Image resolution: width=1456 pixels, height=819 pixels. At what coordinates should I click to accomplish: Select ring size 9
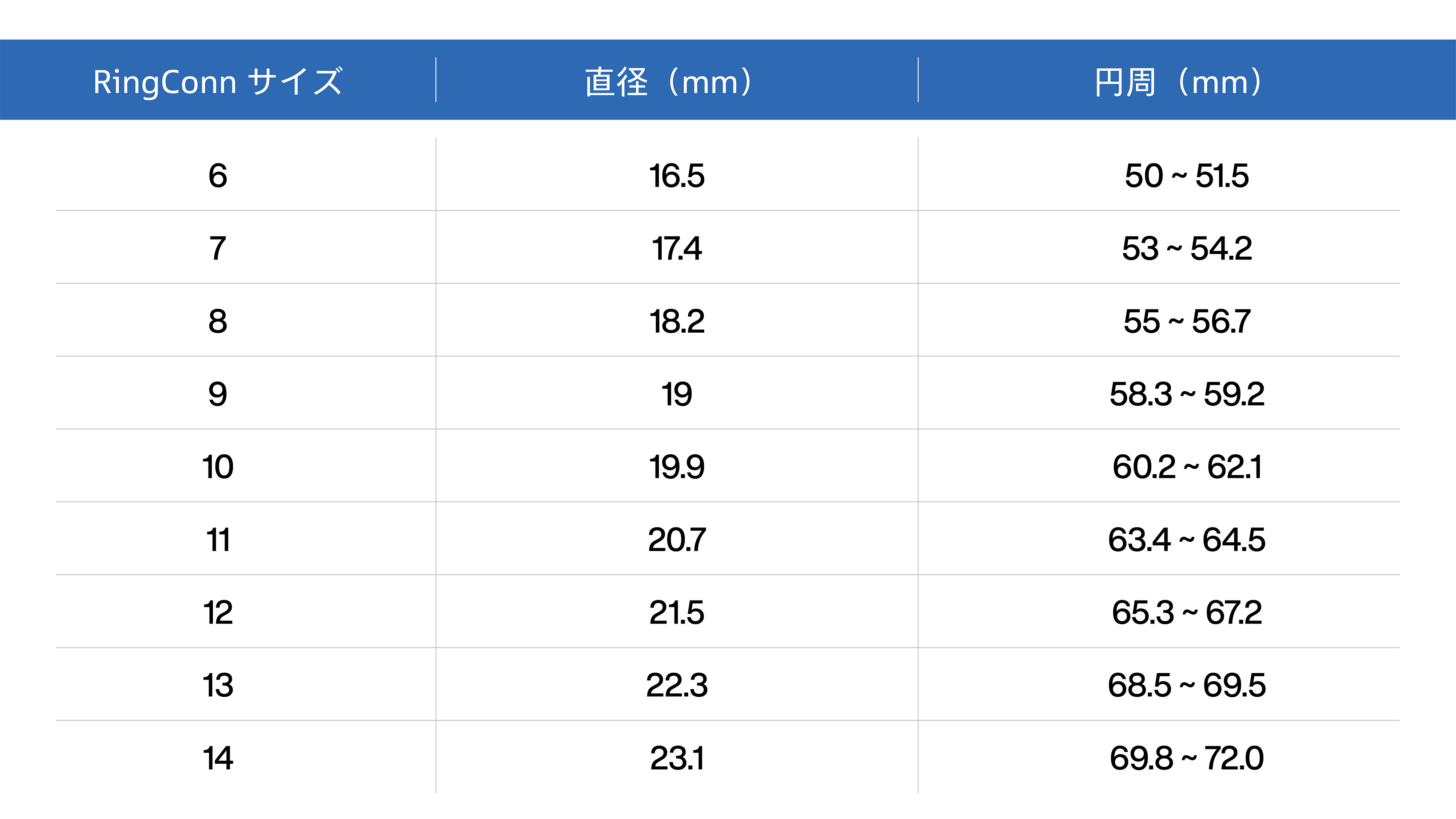pos(218,394)
